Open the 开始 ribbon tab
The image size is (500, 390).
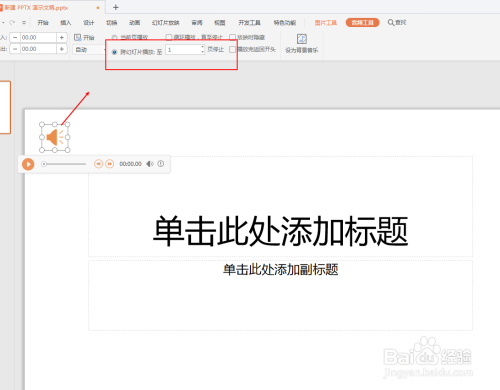point(43,23)
